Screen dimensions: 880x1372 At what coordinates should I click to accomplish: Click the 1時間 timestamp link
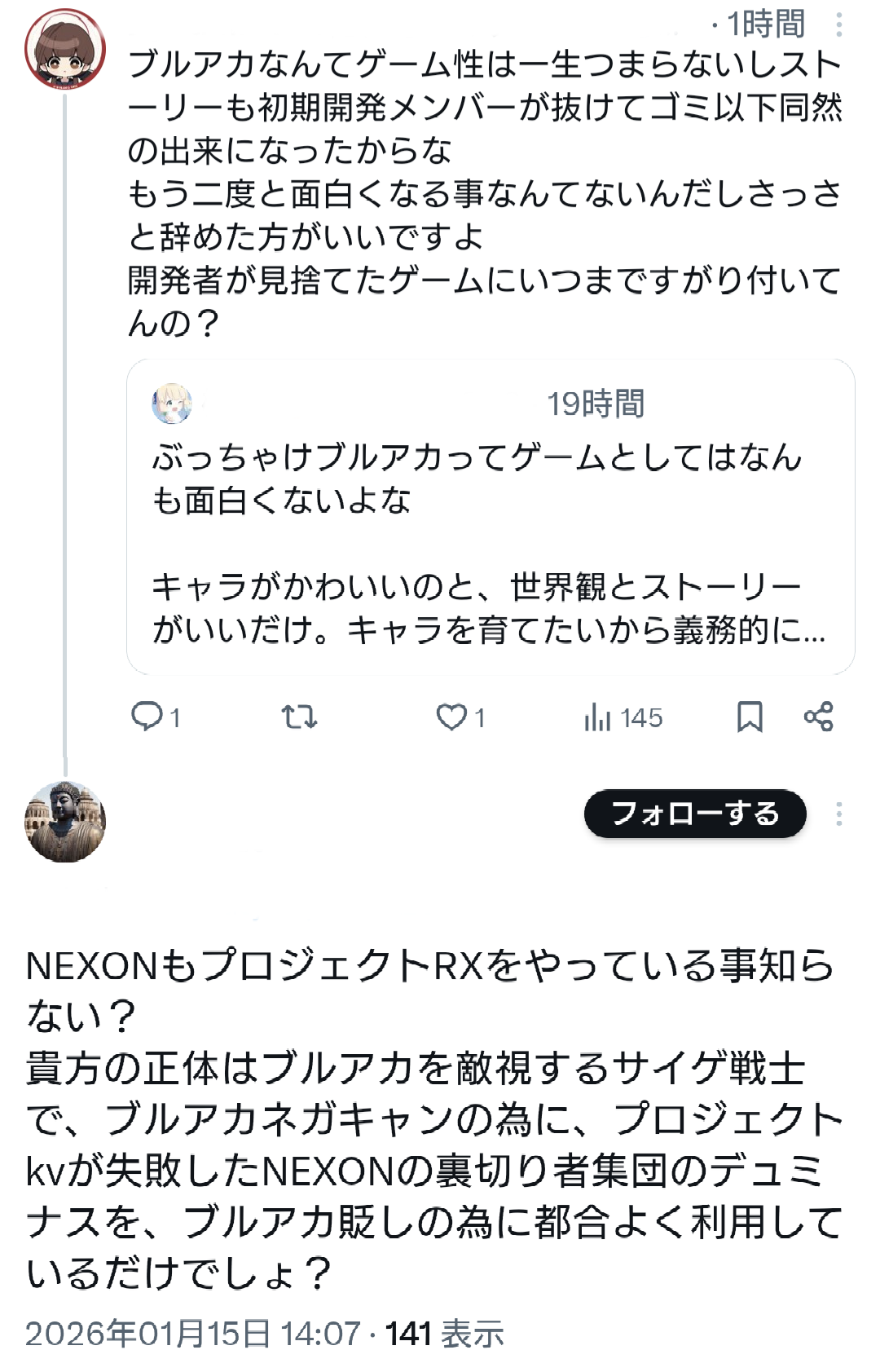(765, 24)
